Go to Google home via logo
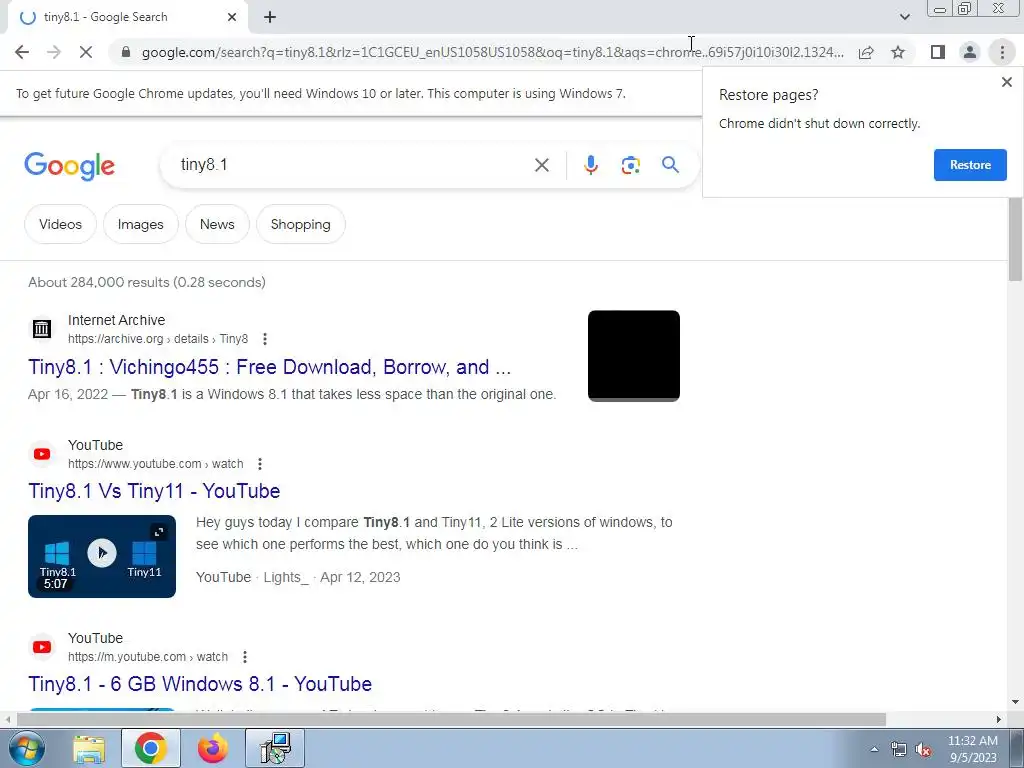Viewport: 1024px width, 768px height. (69, 166)
